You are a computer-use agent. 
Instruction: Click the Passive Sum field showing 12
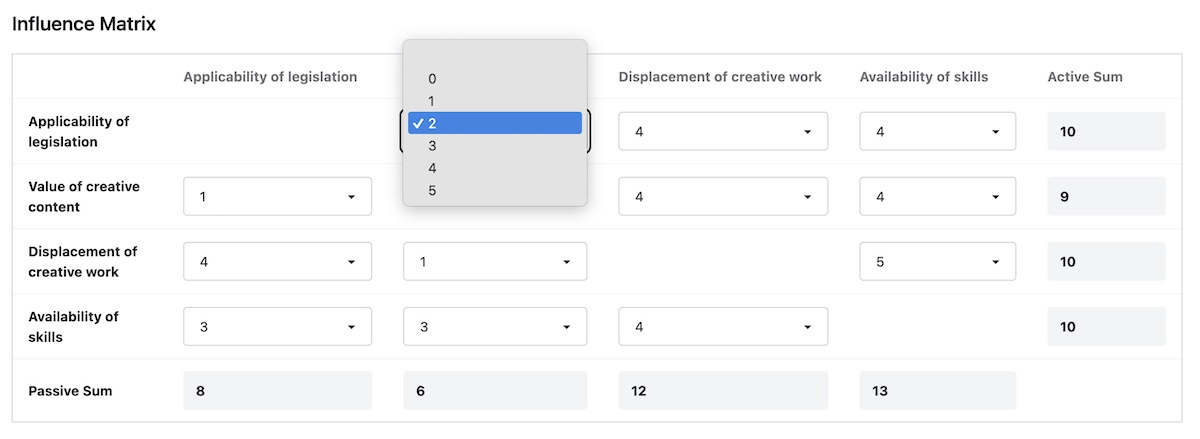tap(722, 391)
